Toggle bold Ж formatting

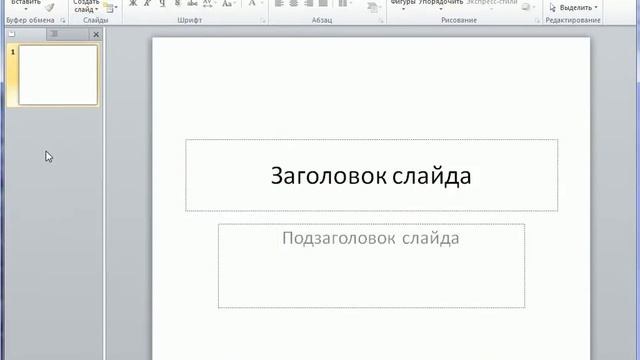(x=133, y=4)
